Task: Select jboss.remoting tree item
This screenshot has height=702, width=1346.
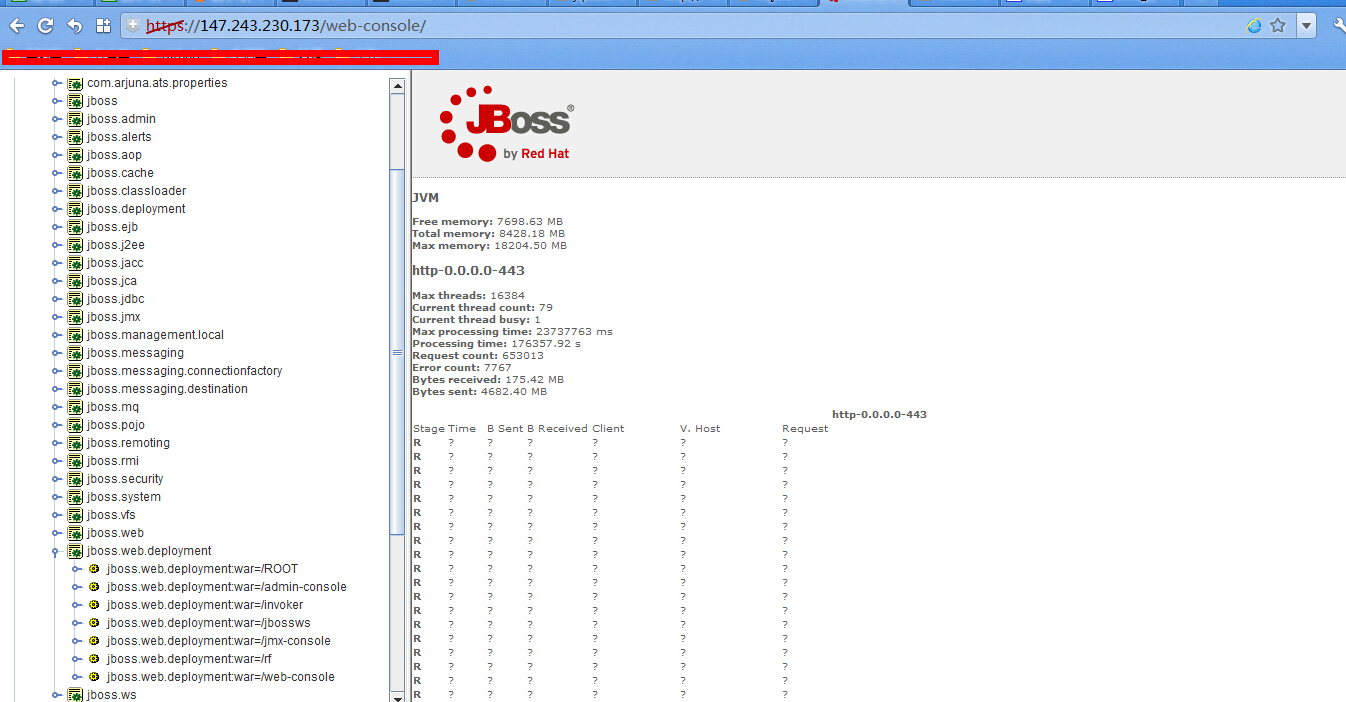Action: pos(128,443)
